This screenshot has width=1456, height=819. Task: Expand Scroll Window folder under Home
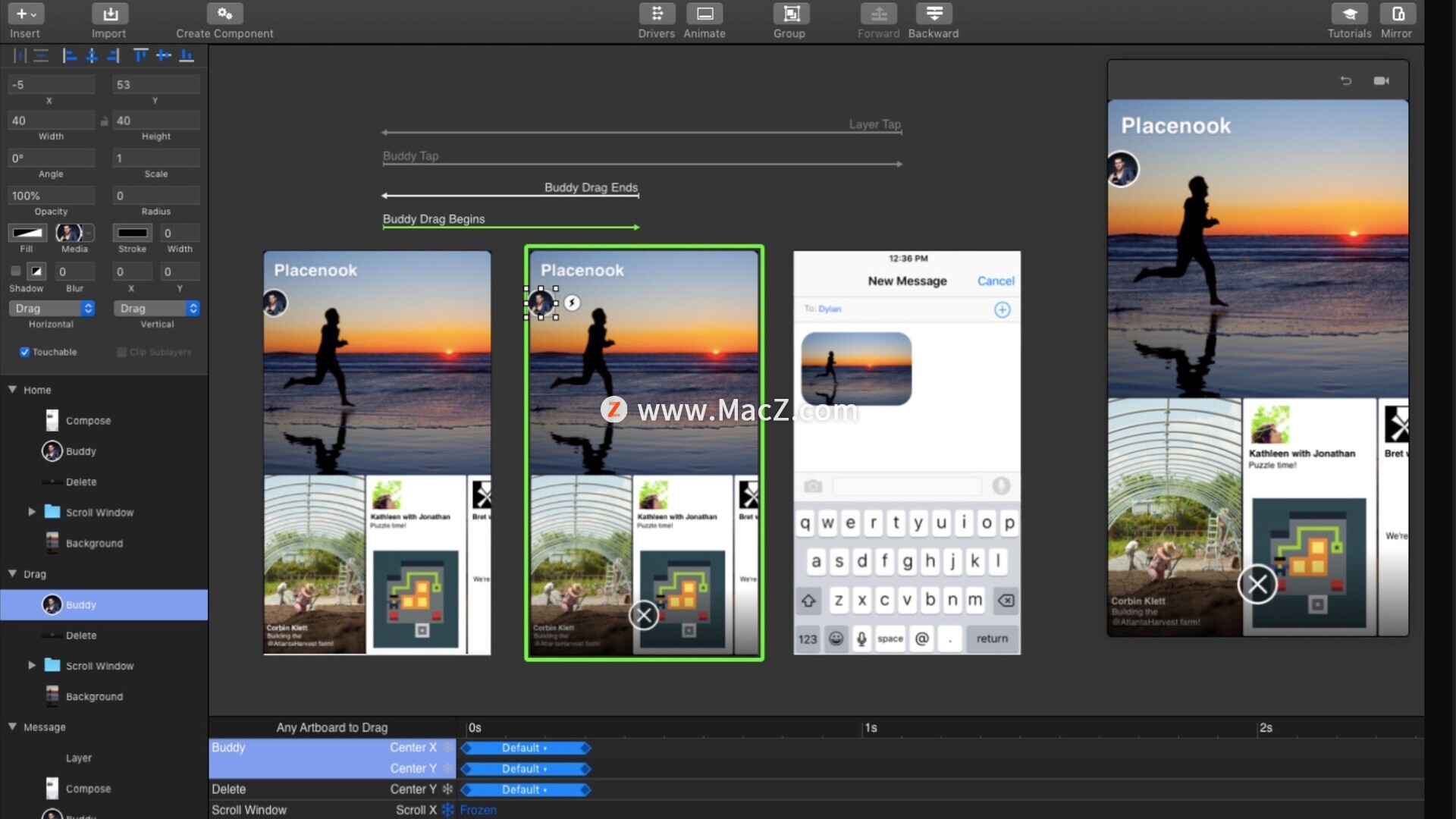click(x=32, y=512)
